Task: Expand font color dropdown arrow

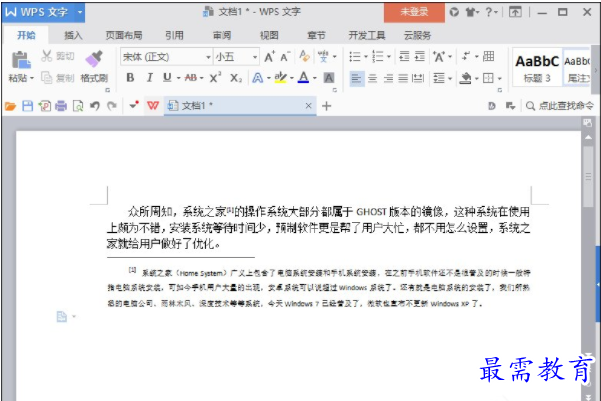Action: [315, 78]
